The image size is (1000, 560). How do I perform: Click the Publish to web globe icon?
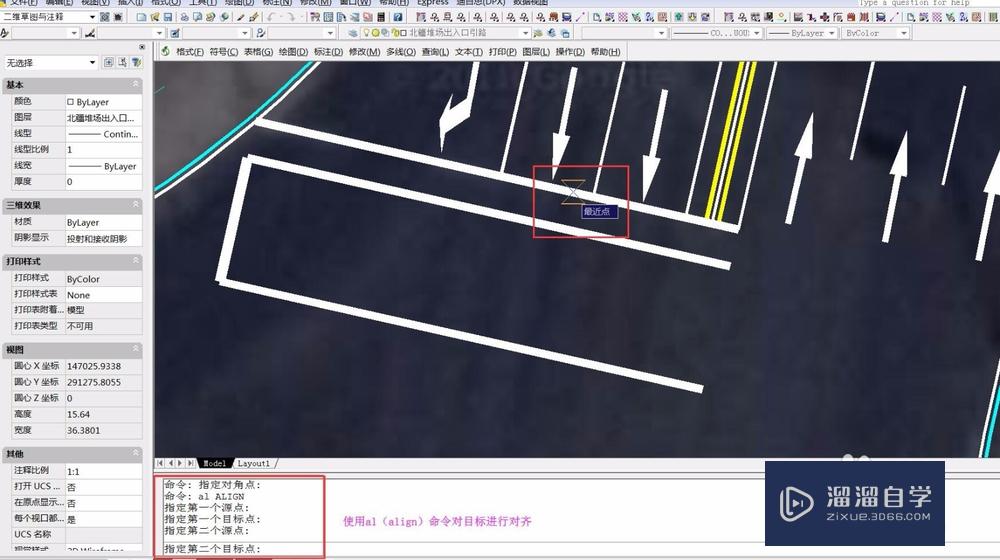[224, 17]
